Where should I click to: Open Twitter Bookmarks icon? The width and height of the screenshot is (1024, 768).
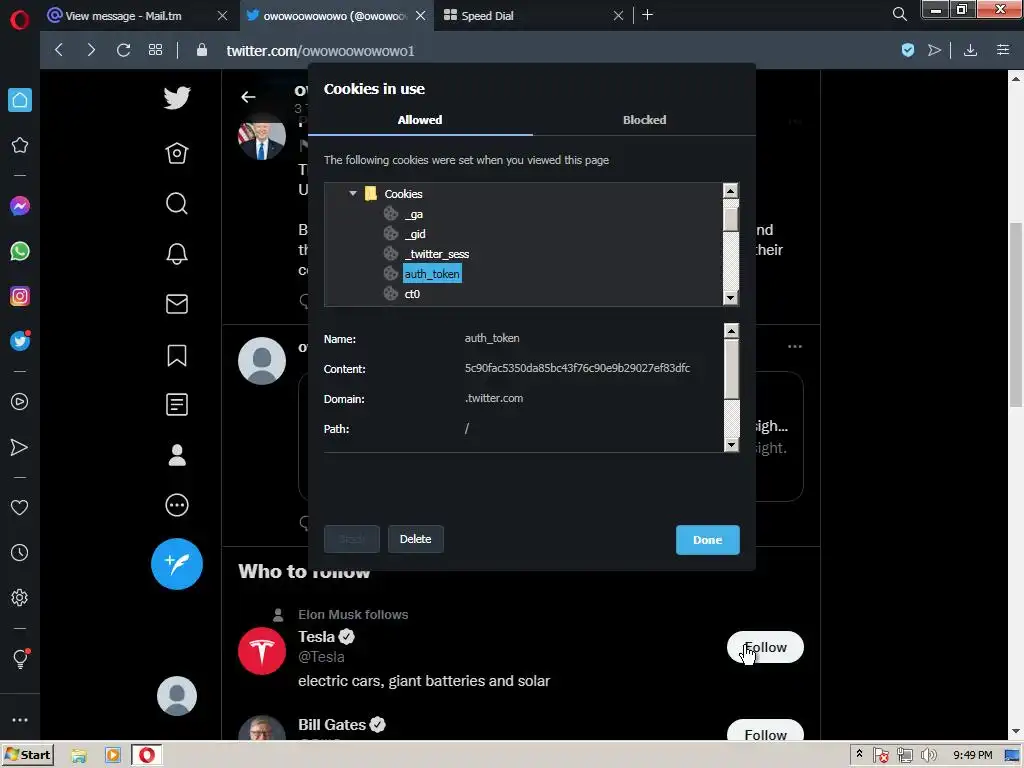click(176, 355)
